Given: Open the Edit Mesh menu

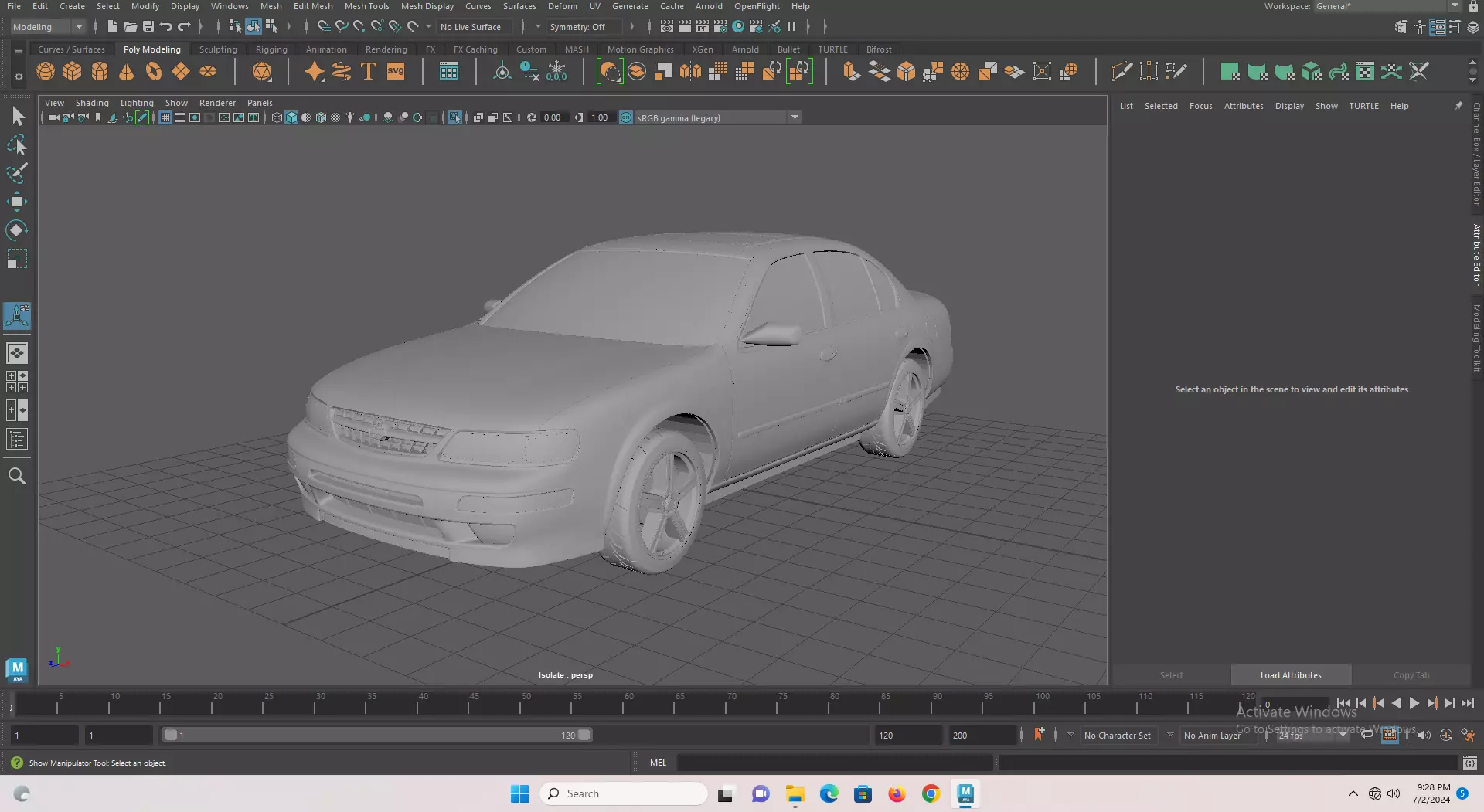Looking at the screenshot, I should click(313, 6).
